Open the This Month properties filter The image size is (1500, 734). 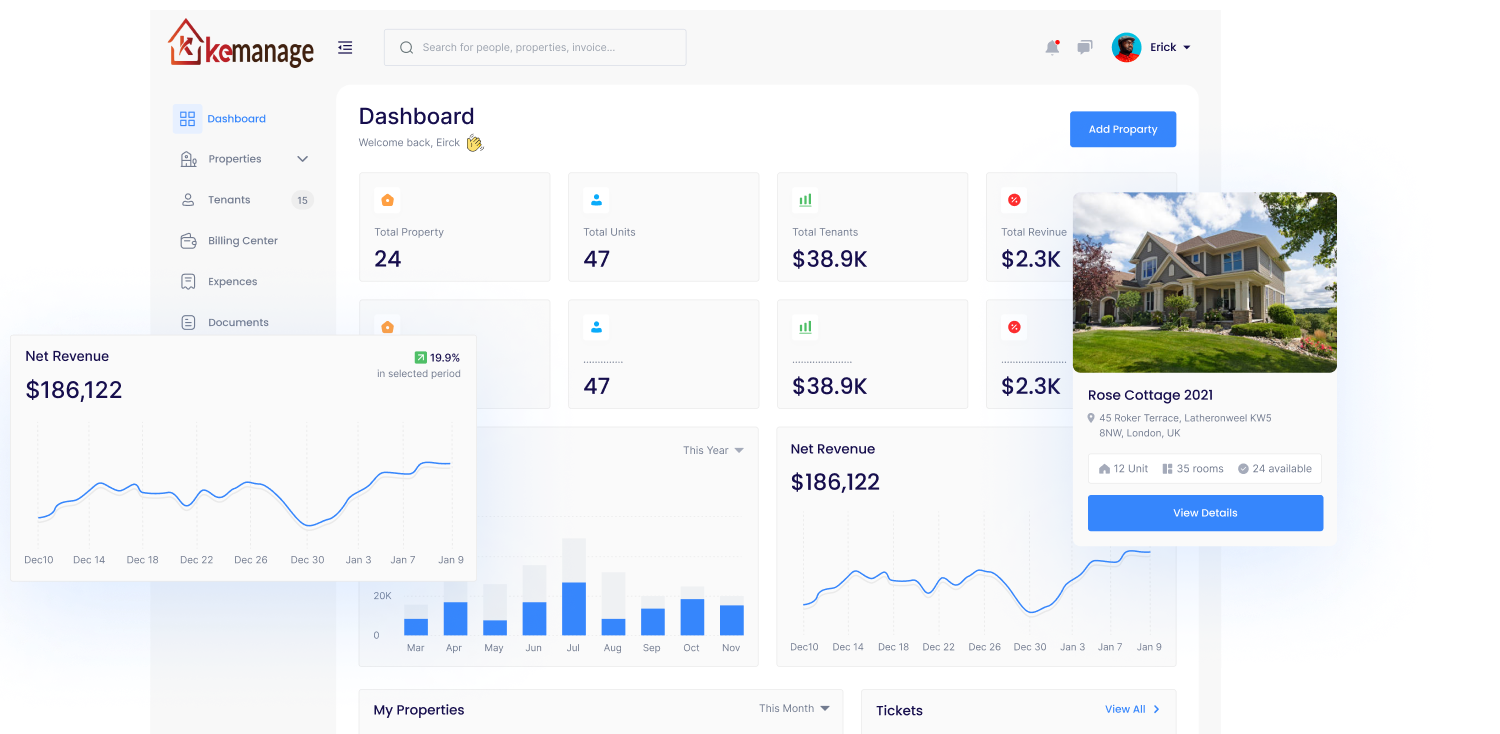794,708
